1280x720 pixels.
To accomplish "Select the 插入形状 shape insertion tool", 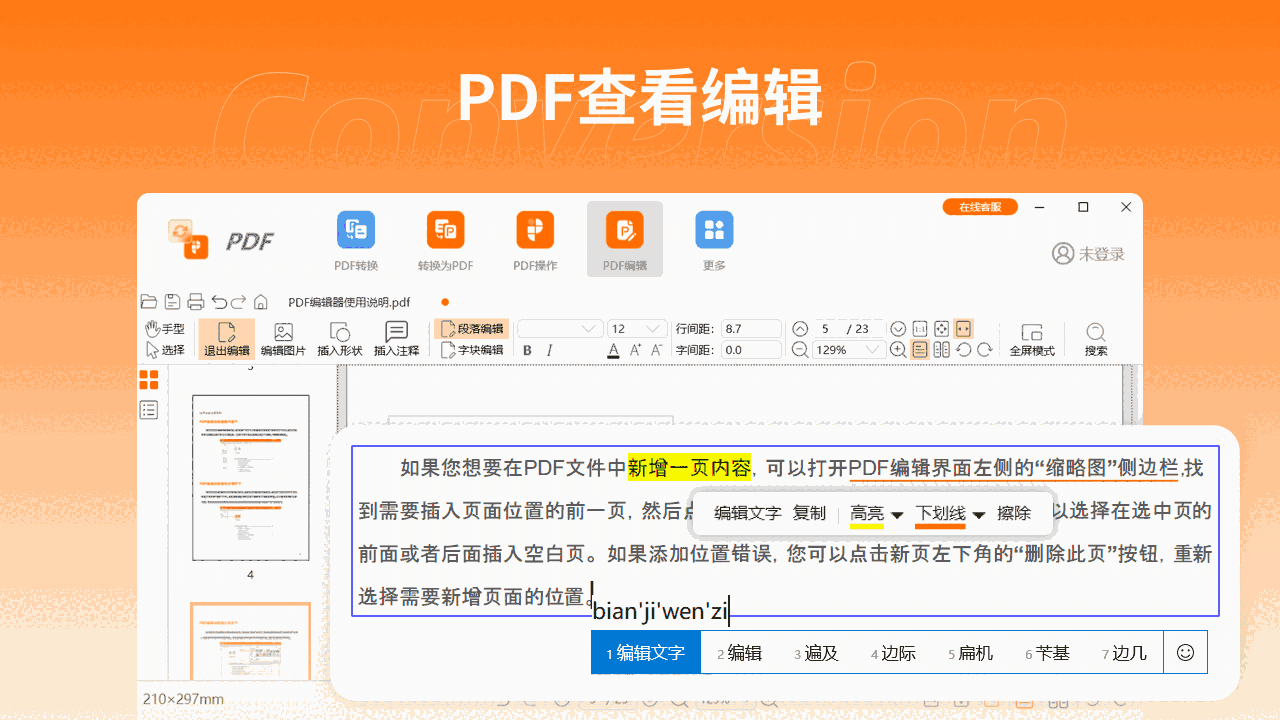I will click(x=339, y=338).
